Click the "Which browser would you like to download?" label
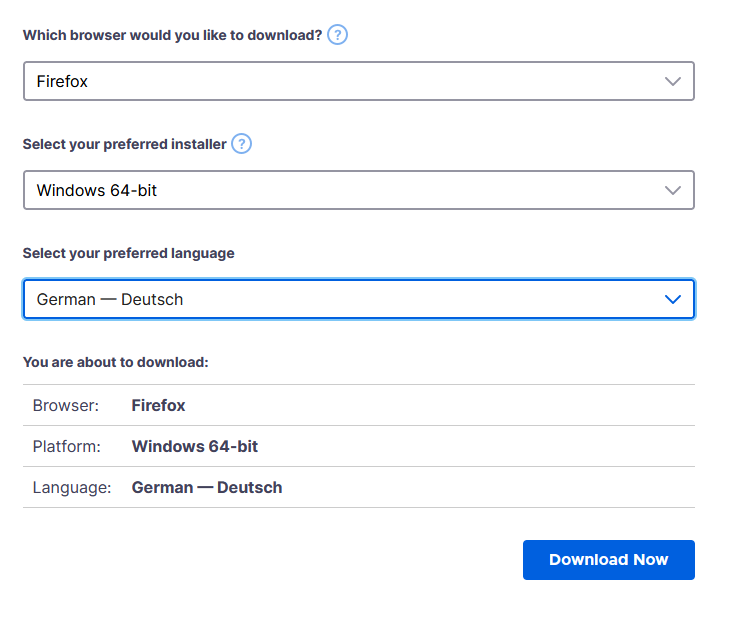The image size is (750, 619). tap(172, 35)
